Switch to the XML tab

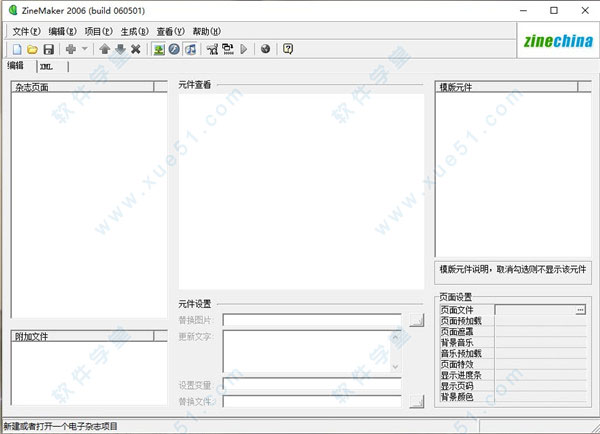point(46,67)
